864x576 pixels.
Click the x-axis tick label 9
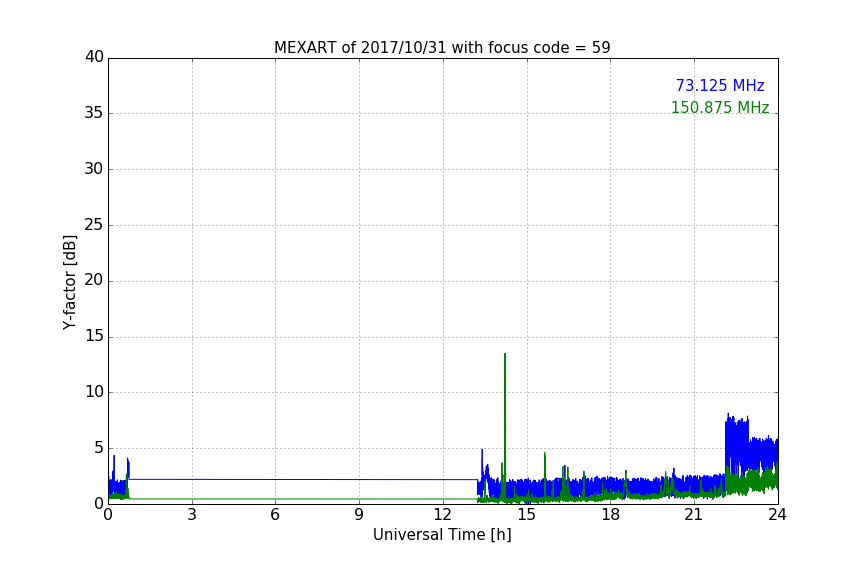point(359,515)
